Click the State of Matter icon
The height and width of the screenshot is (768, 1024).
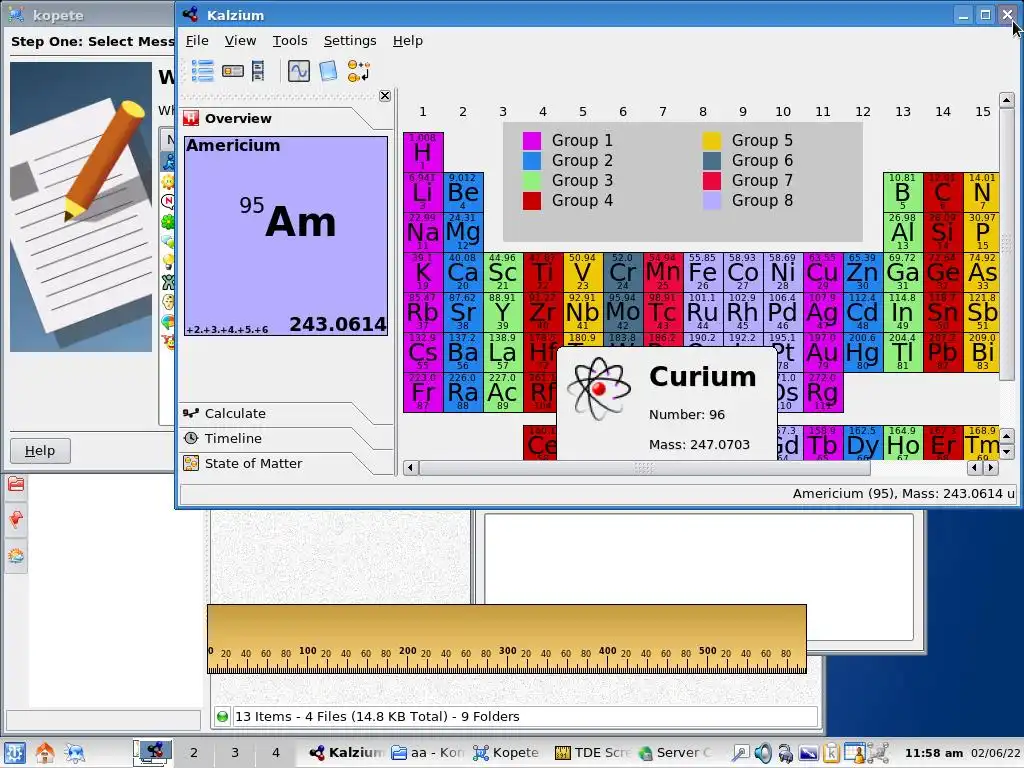[191, 463]
